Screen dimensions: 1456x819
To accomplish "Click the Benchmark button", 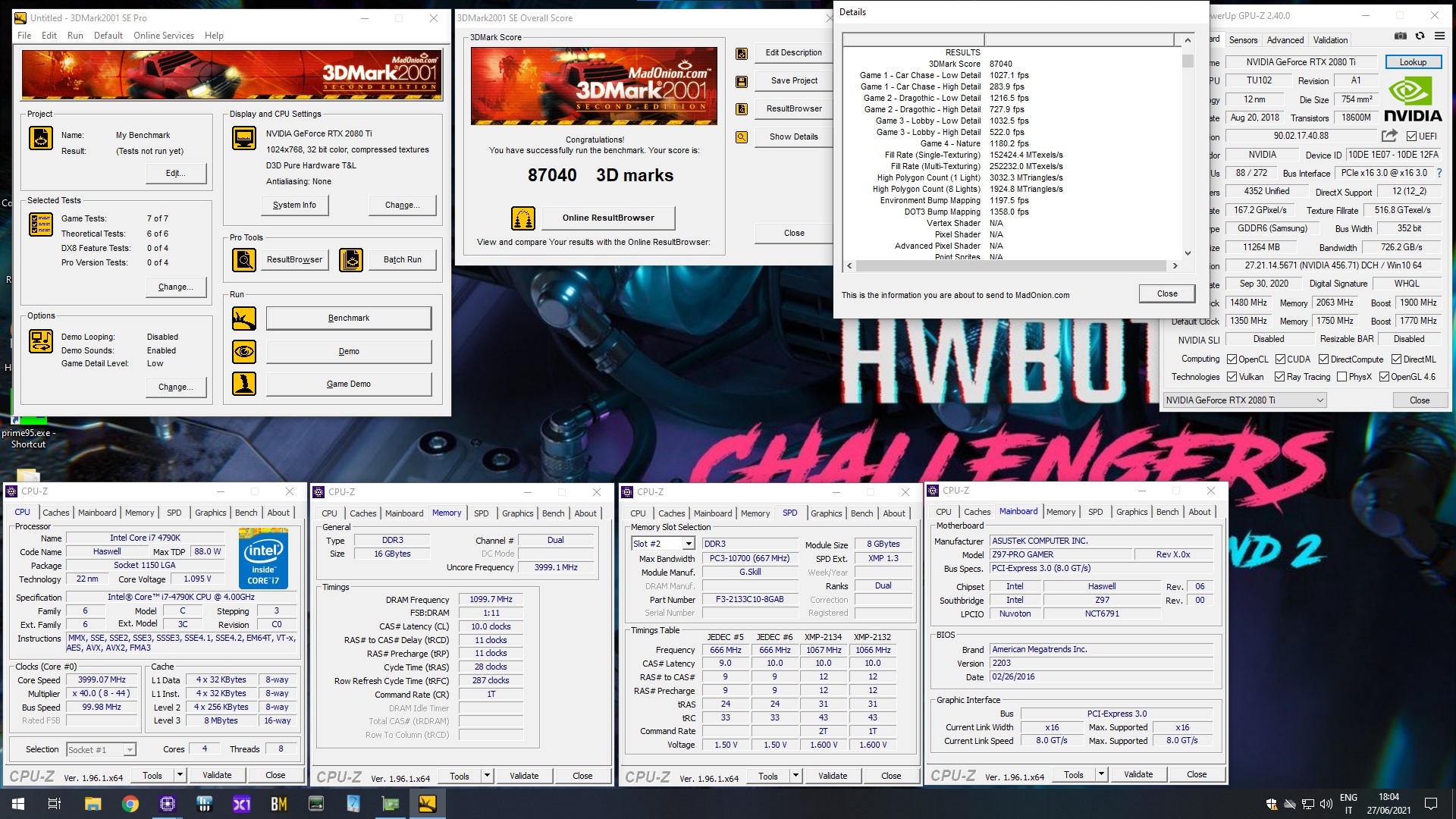I will pos(349,318).
